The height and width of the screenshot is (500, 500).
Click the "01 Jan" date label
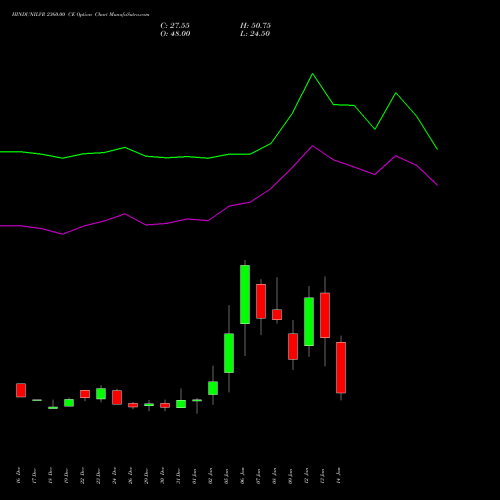click(194, 475)
